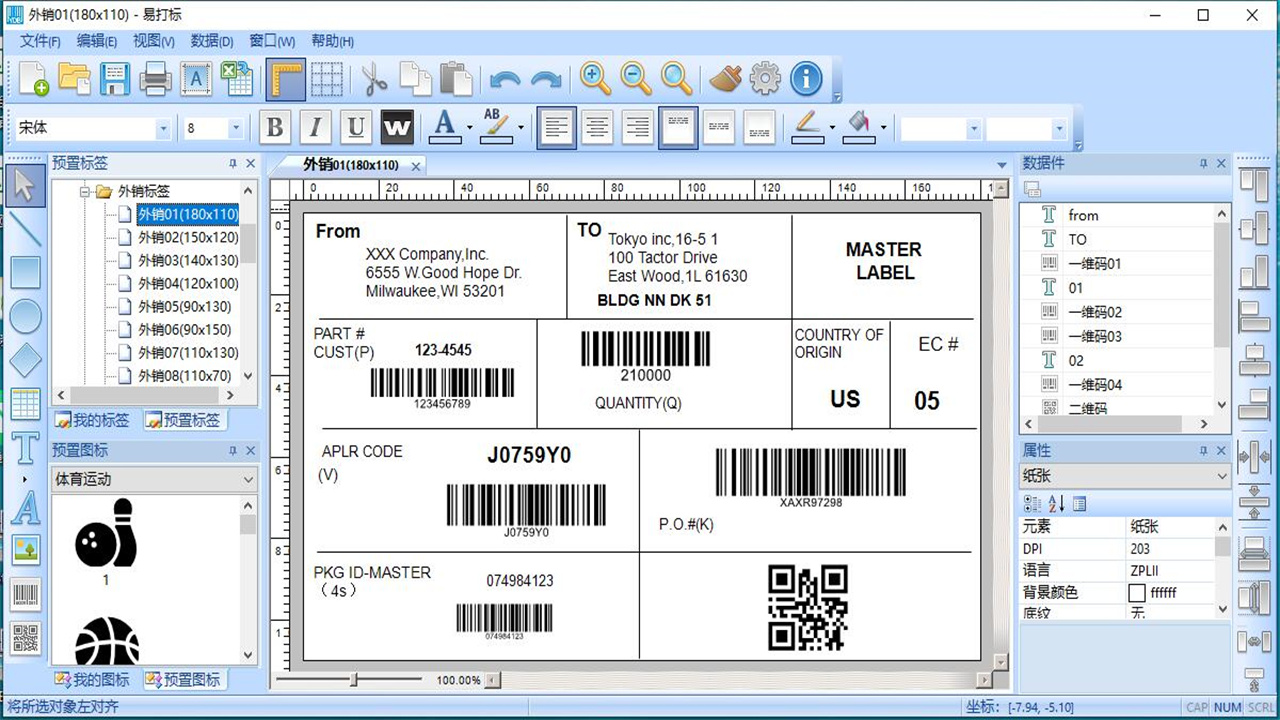Open the settings gear icon
This screenshot has height=720, width=1280.
[x=765, y=78]
